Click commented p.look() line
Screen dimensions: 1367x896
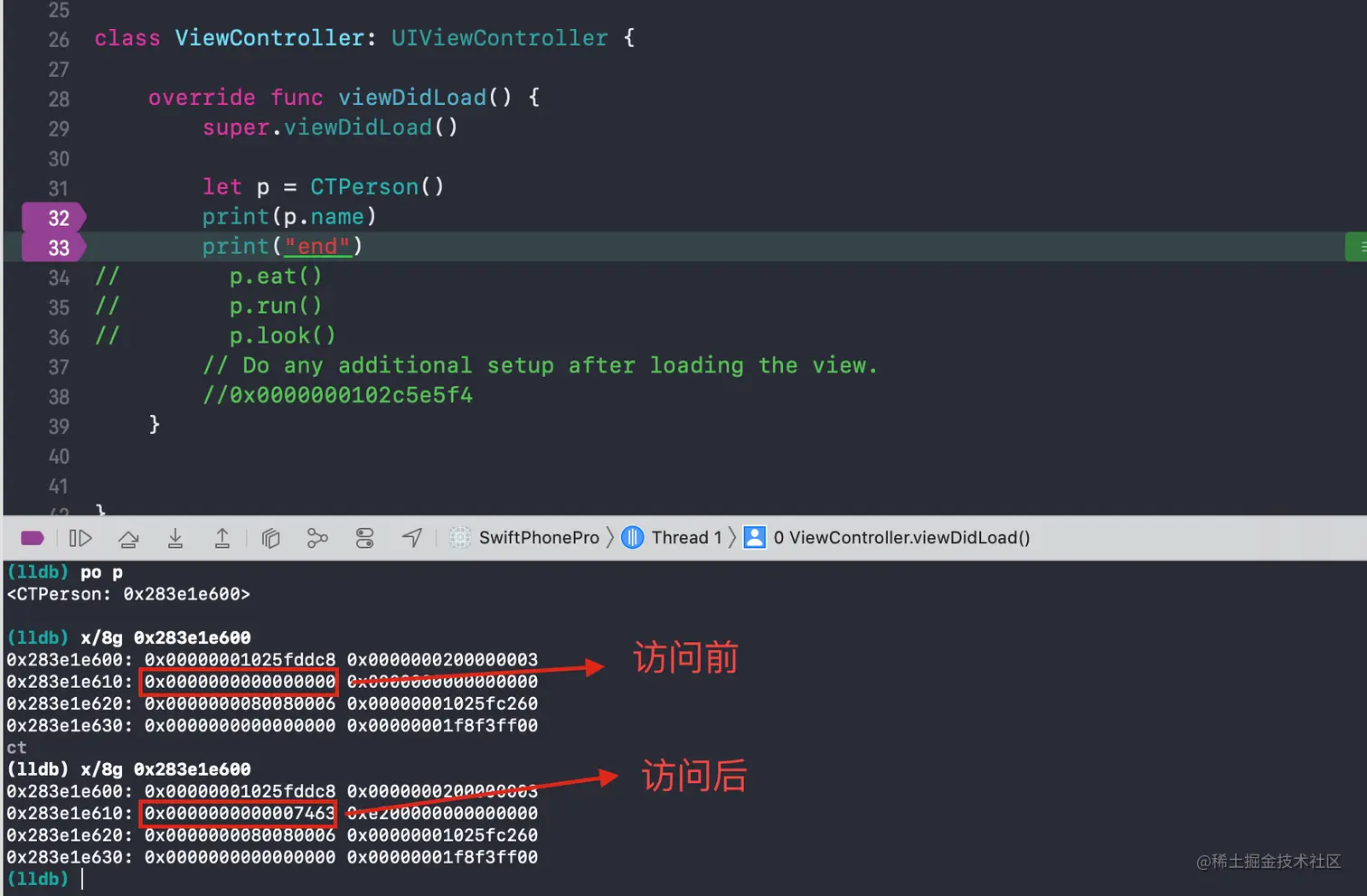(282, 335)
